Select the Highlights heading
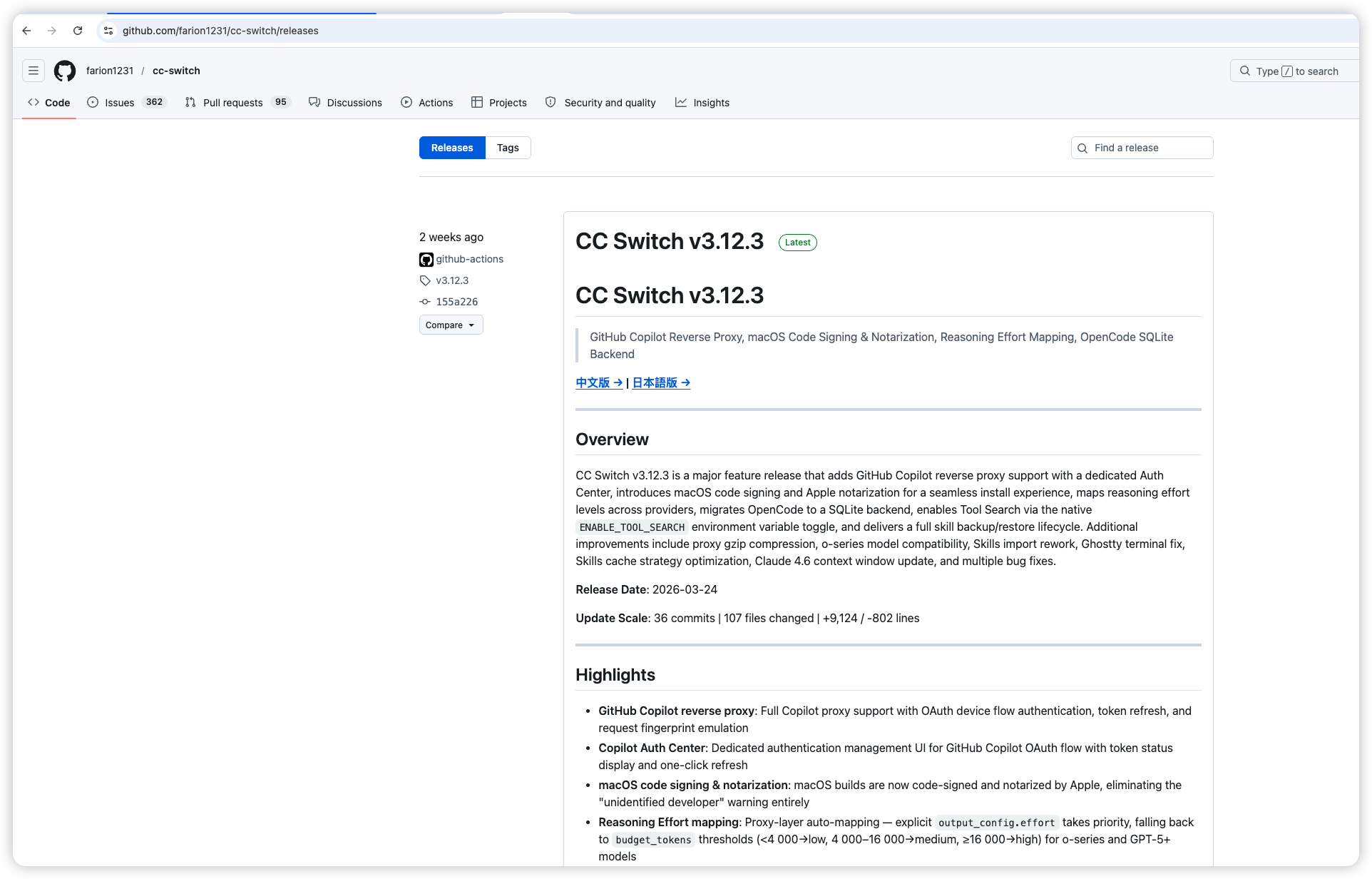 pyautogui.click(x=615, y=675)
